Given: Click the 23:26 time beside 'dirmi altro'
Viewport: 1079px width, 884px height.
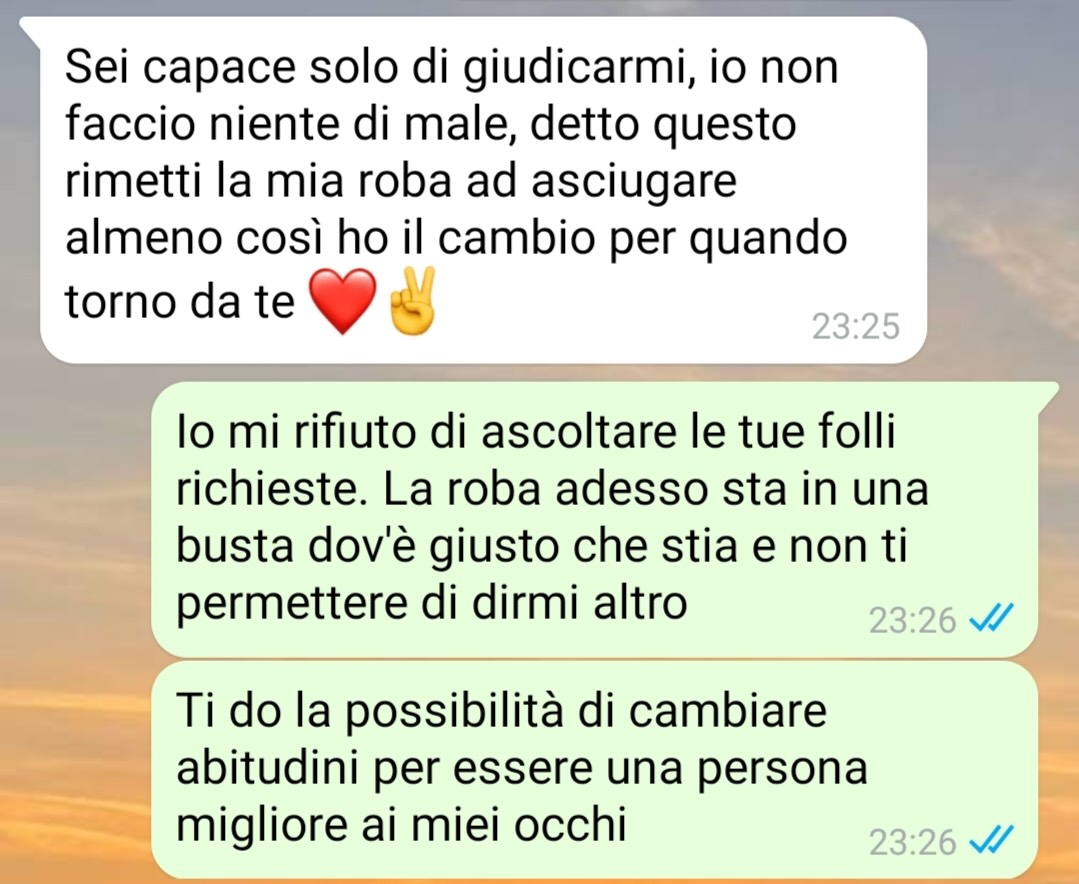Looking at the screenshot, I should click(x=912, y=621).
